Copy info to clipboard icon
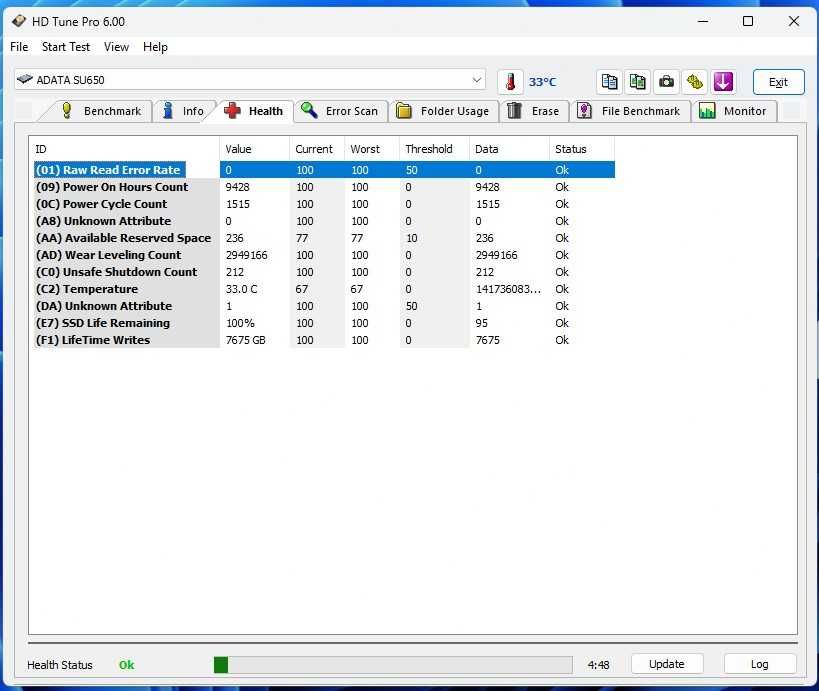The image size is (819, 691). [609, 82]
